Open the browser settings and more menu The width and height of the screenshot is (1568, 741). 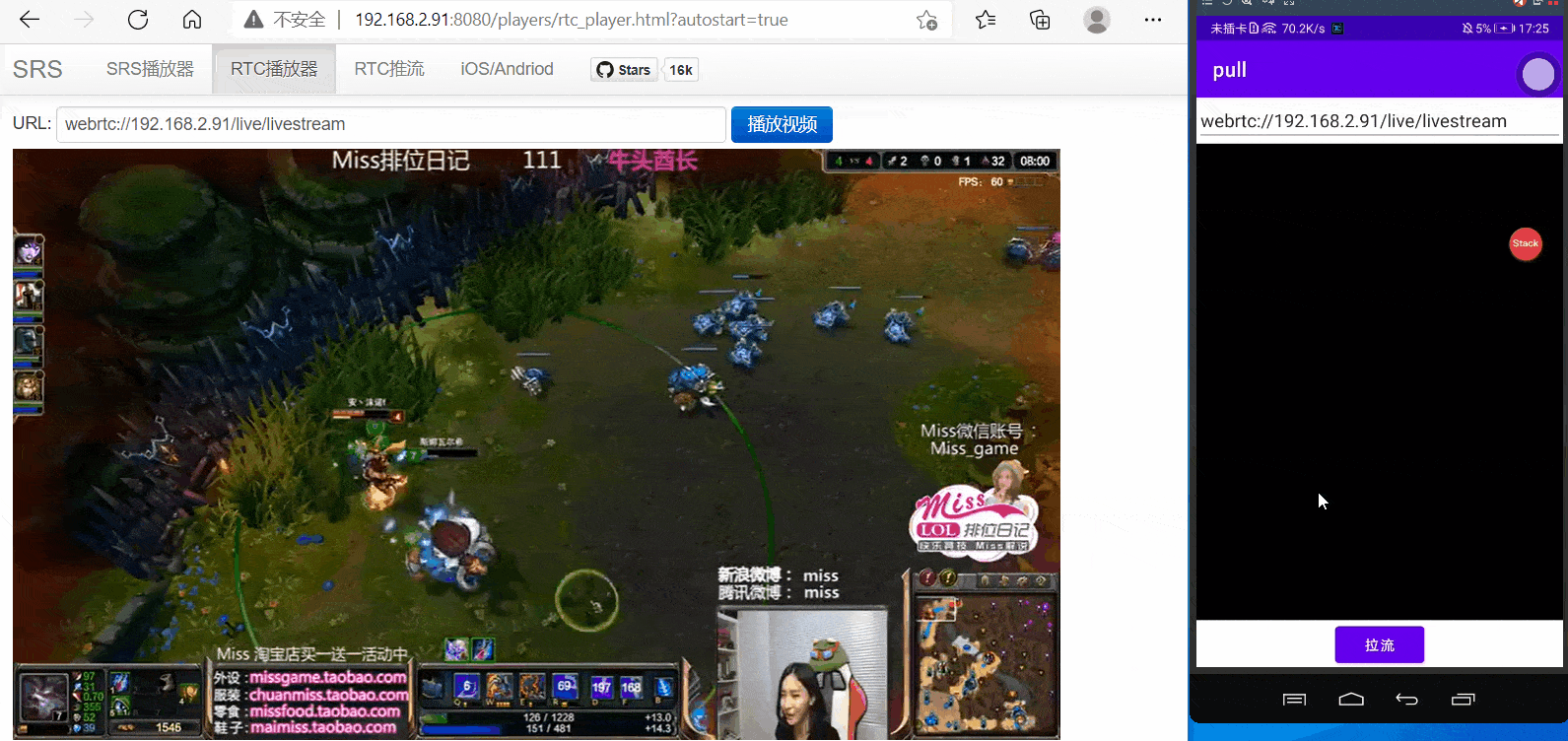1153,20
